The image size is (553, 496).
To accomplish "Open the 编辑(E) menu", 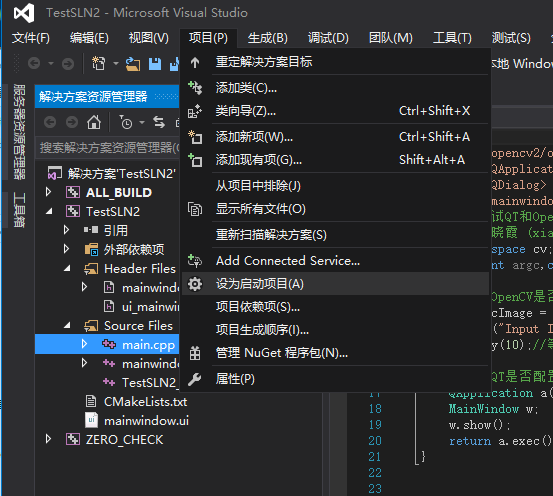I will coord(89,38).
